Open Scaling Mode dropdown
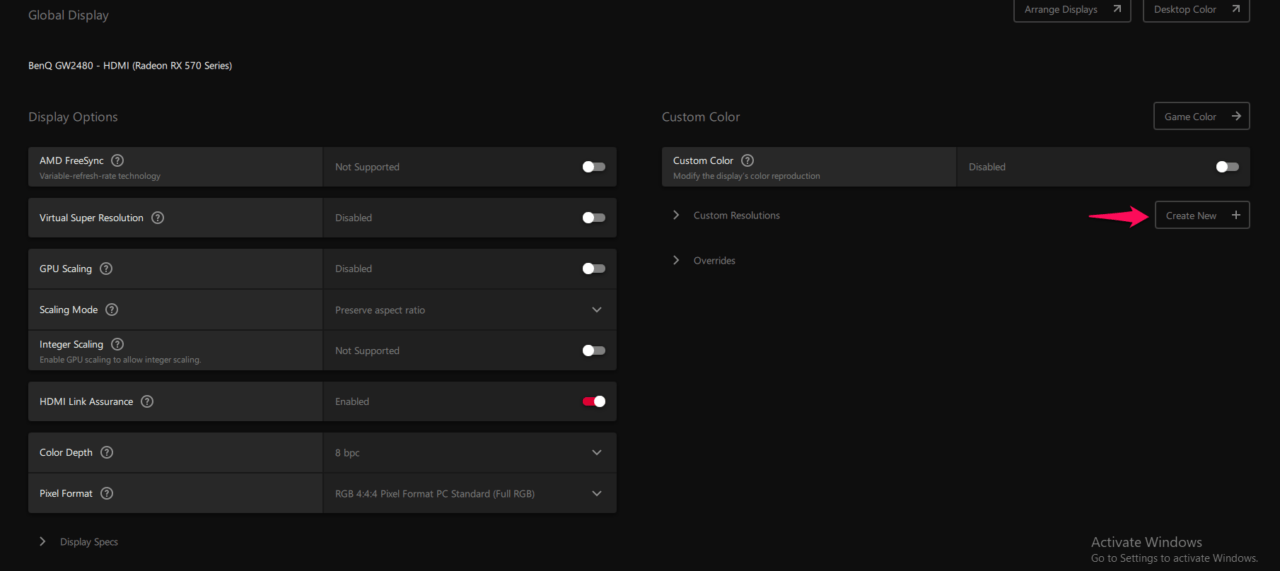 click(x=470, y=310)
